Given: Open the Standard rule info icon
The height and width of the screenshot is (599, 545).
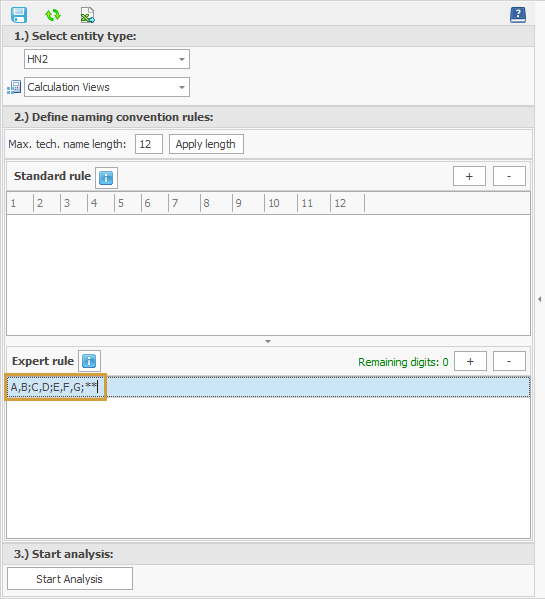Looking at the screenshot, I should (x=106, y=178).
